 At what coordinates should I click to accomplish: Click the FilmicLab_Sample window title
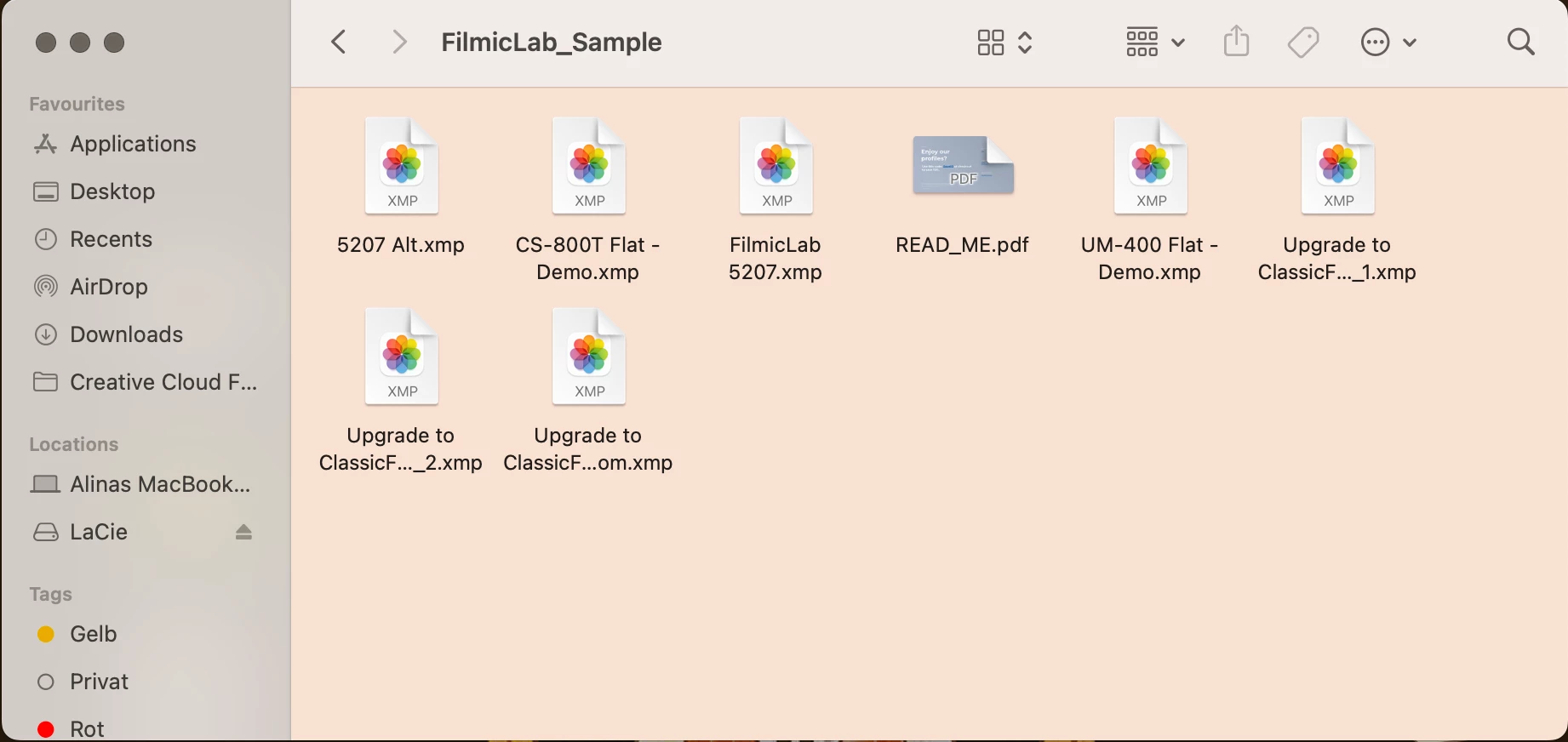[x=552, y=42]
